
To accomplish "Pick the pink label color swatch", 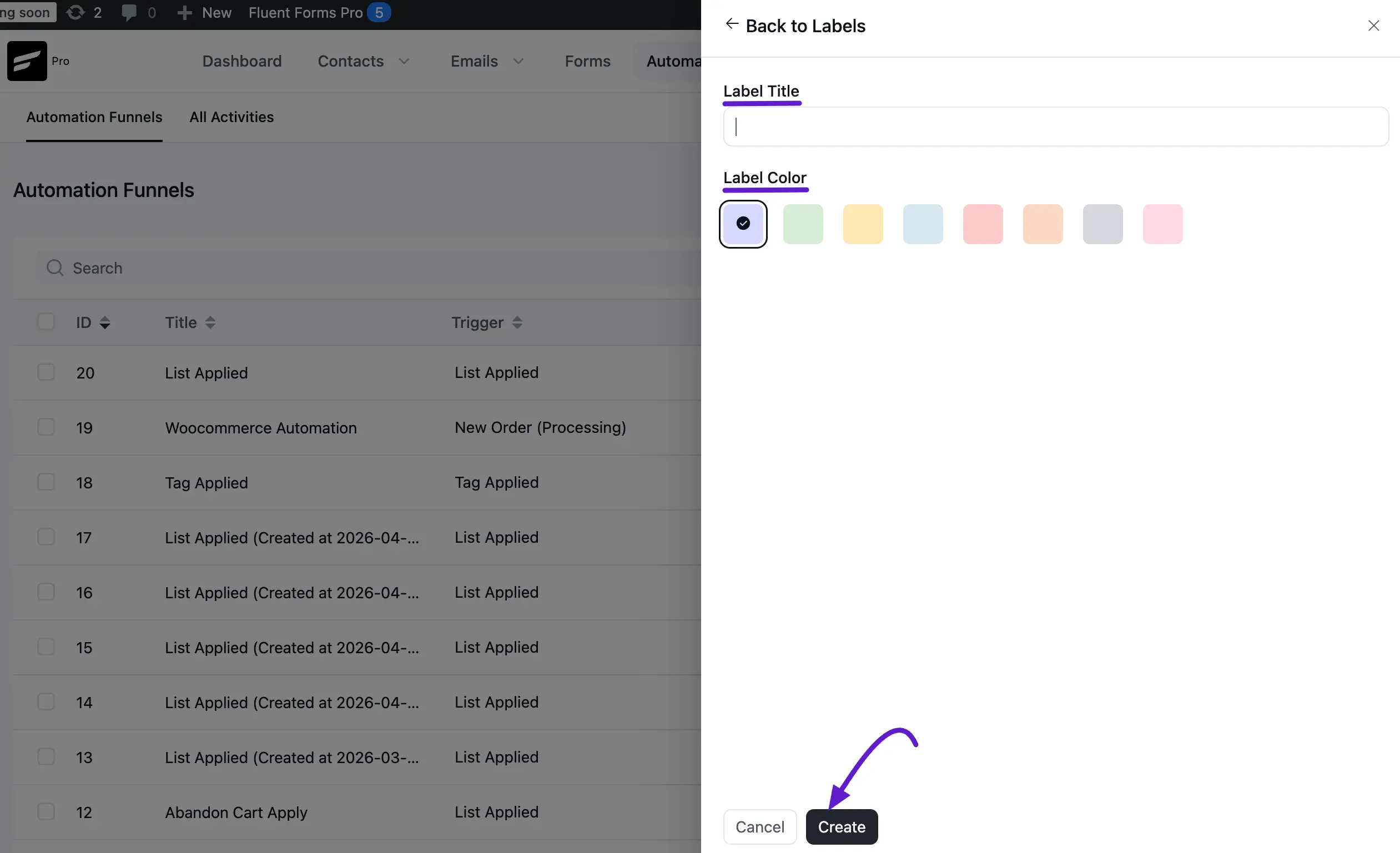I will click(1162, 224).
